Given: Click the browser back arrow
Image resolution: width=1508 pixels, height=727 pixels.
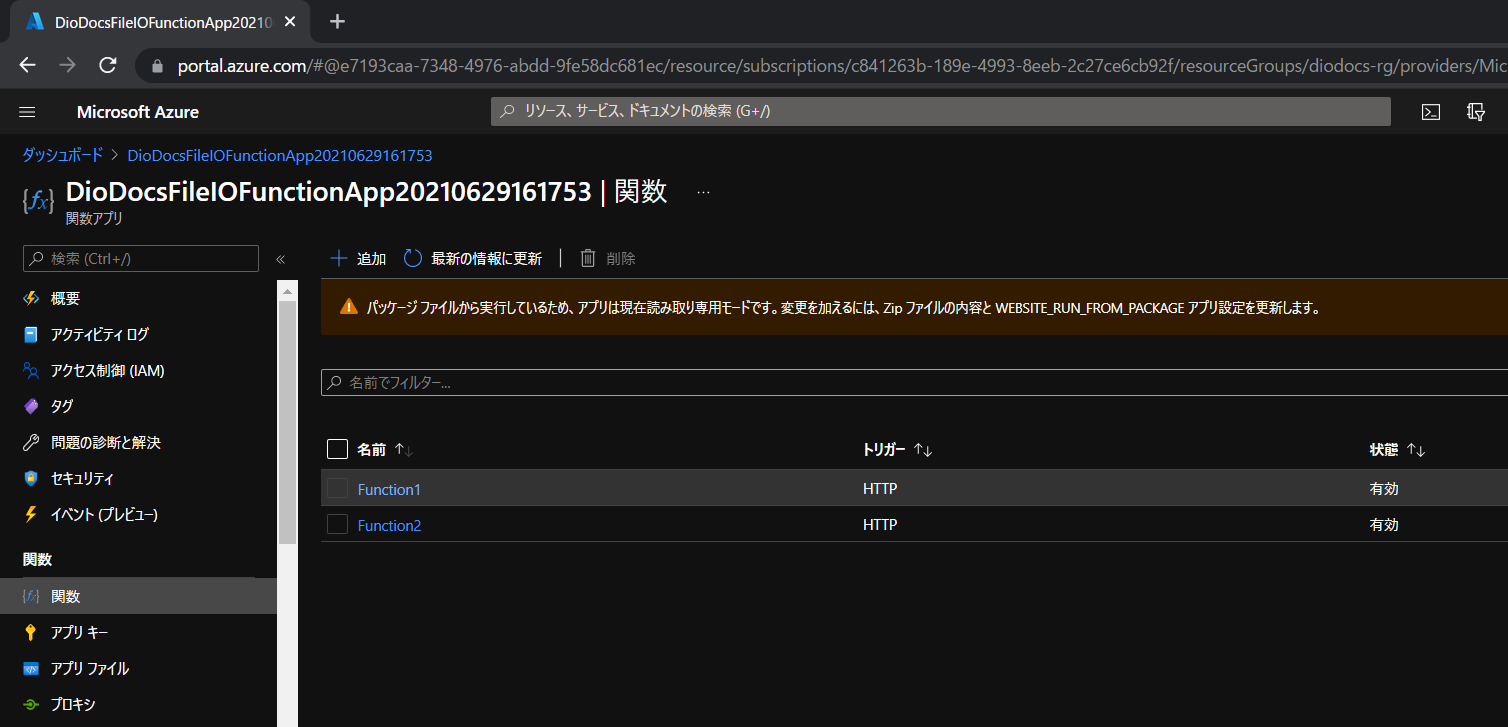Looking at the screenshot, I should pos(27,65).
